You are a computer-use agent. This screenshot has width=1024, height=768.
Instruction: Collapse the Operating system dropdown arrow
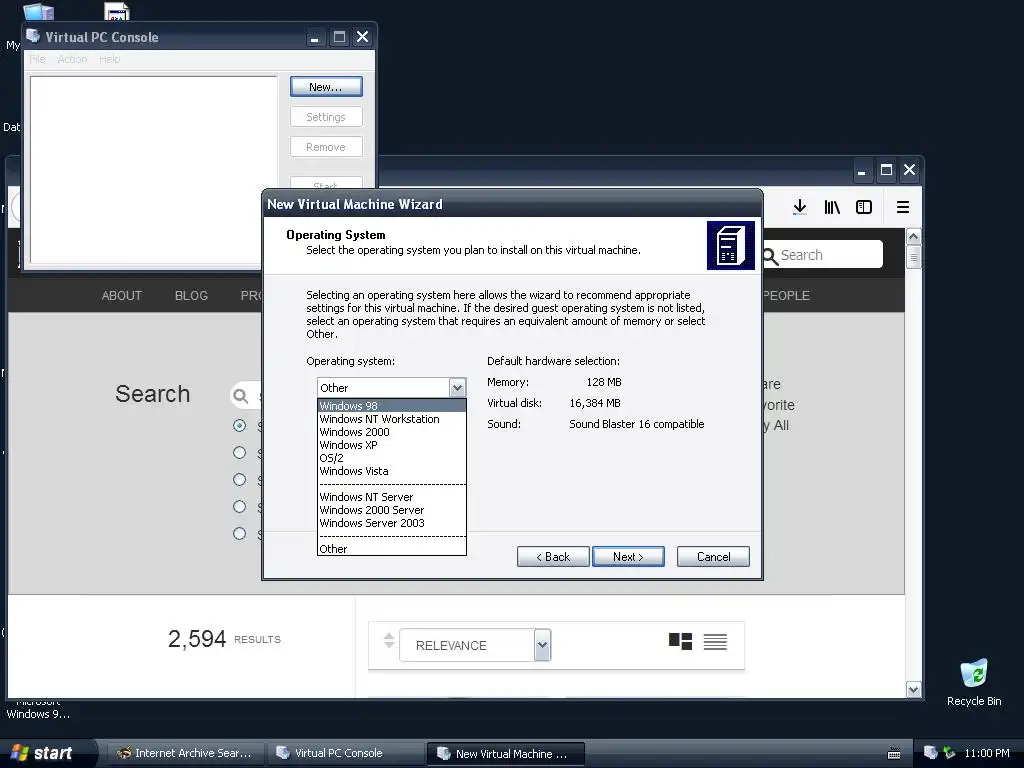point(457,387)
